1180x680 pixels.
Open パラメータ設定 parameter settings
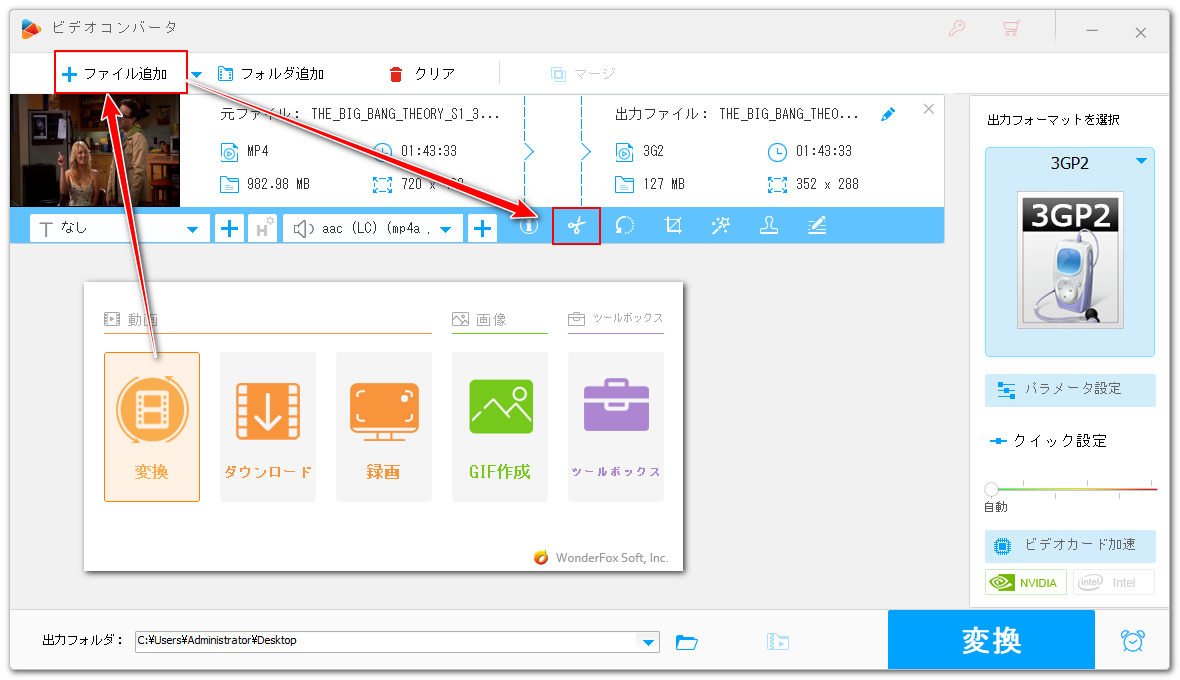[1070, 389]
